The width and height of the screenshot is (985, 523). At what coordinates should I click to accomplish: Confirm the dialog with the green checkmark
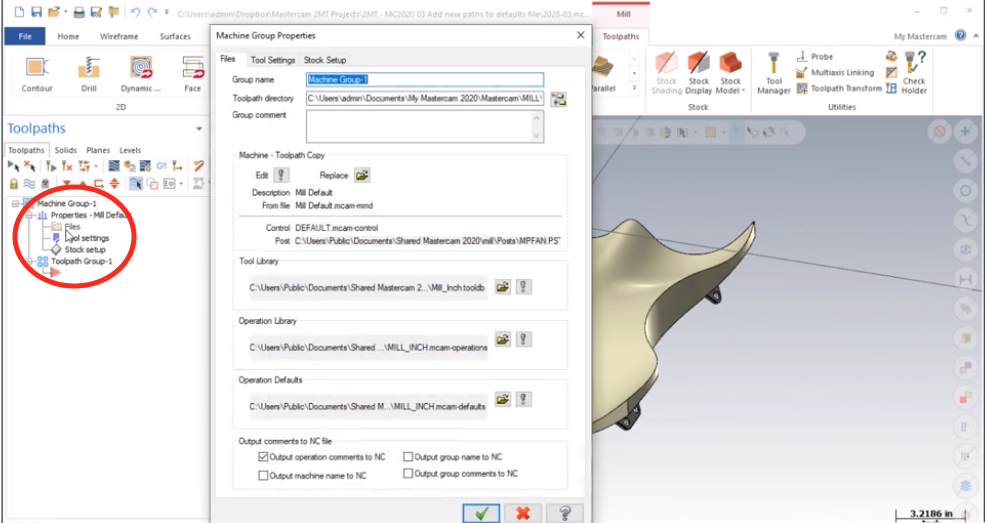coord(481,513)
